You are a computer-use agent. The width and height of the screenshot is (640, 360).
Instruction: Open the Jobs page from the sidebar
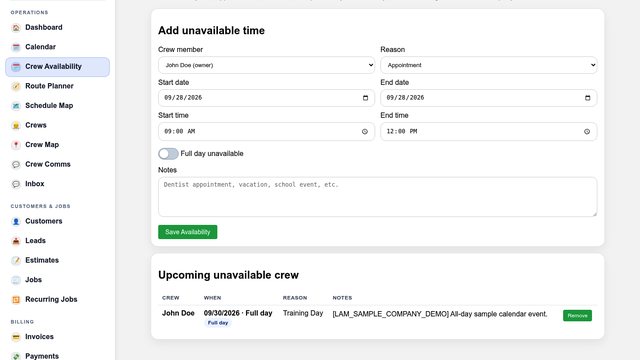pos(58,280)
